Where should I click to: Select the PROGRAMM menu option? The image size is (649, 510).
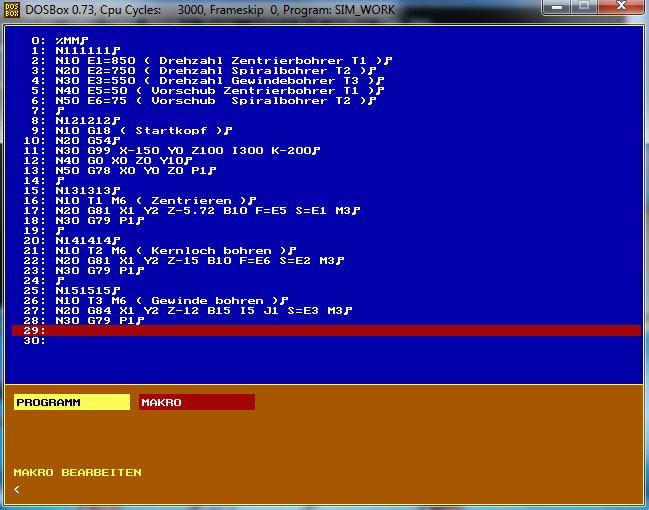(x=72, y=402)
